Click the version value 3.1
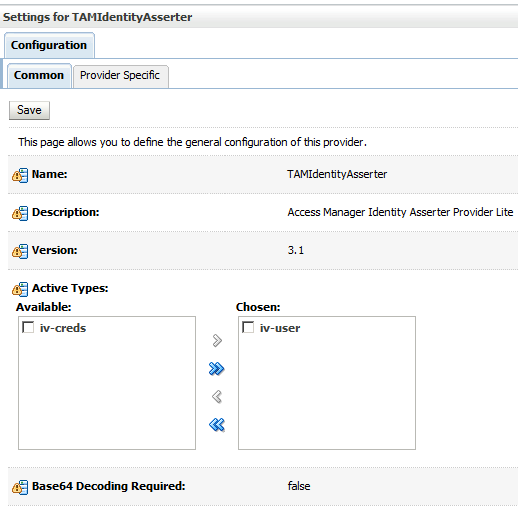Viewport: 518px width, 508px height. click(x=296, y=250)
